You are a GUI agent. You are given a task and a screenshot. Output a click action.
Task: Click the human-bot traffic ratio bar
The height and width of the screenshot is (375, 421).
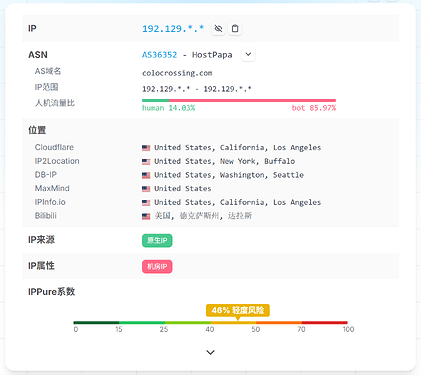pyautogui.click(x=239, y=100)
